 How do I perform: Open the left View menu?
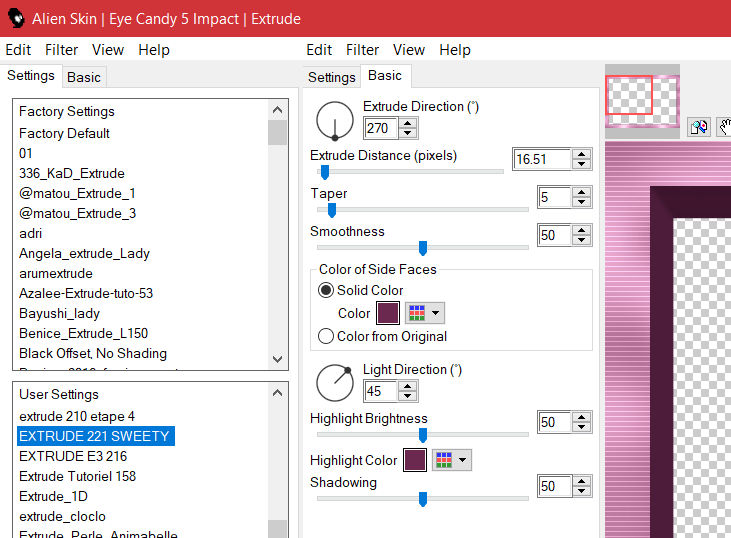(x=108, y=49)
